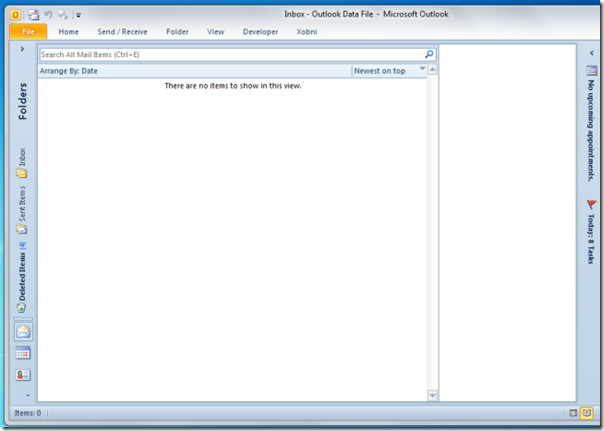Click the message list scroll-up arrow
604x431 pixels.
(x=433, y=70)
